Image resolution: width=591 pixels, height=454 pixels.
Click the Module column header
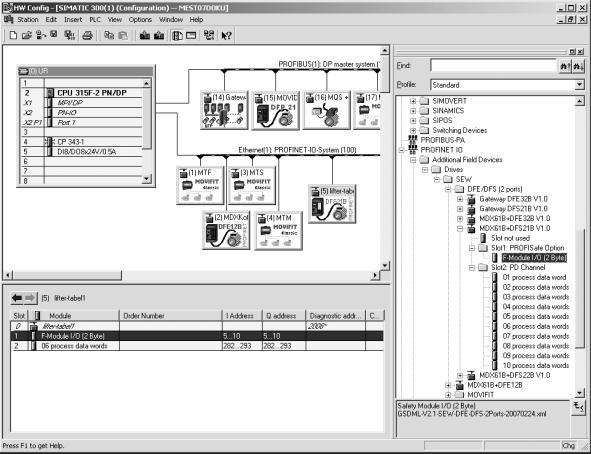pos(74,316)
